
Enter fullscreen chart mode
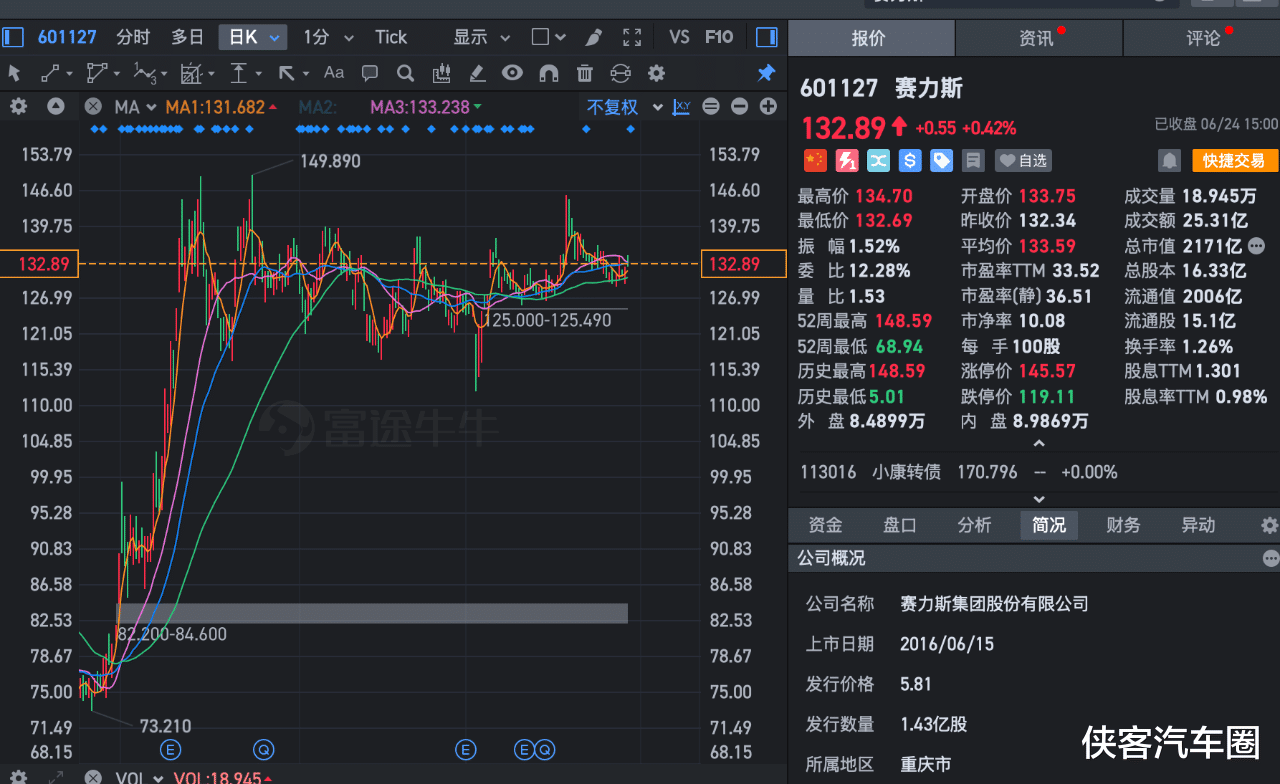pos(631,37)
